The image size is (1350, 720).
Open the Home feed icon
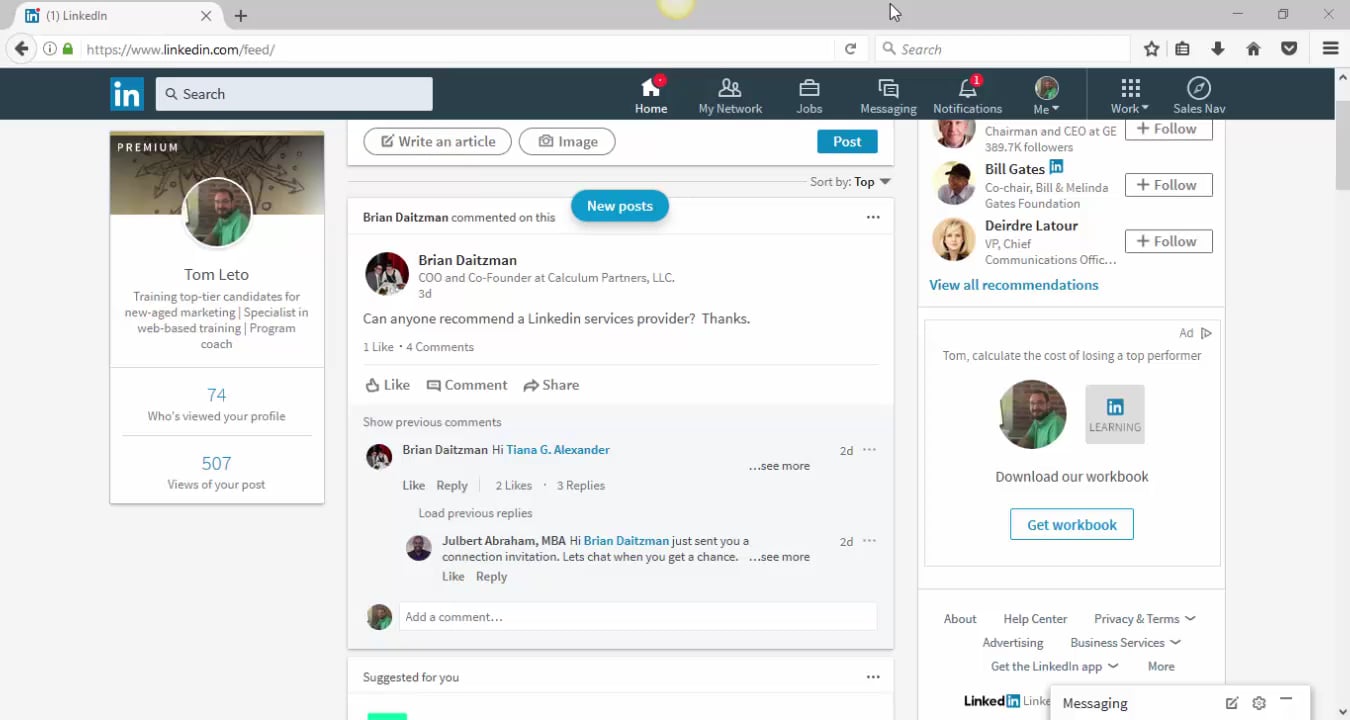click(x=651, y=94)
